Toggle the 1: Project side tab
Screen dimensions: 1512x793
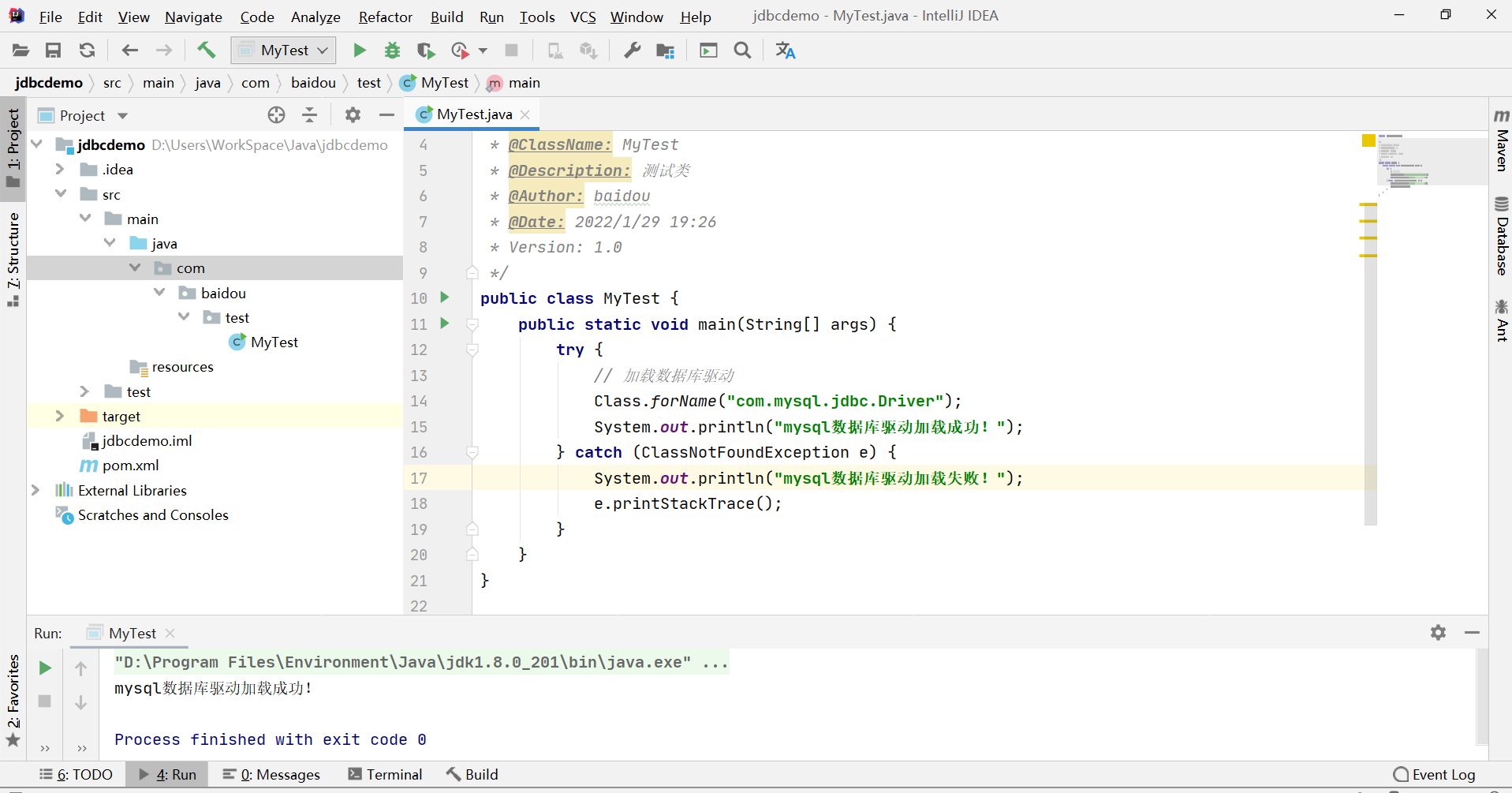[x=13, y=148]
